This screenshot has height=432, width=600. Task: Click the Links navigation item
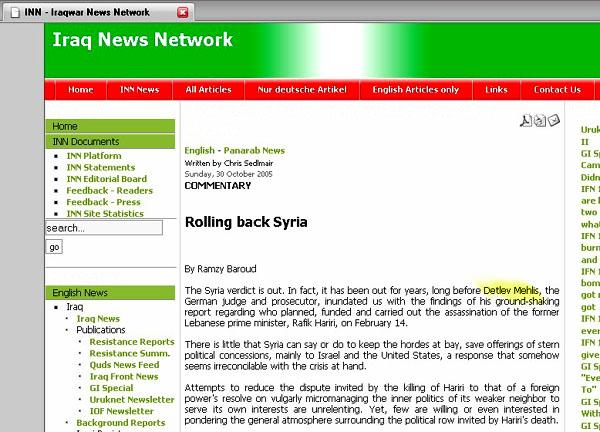point(496,90)
